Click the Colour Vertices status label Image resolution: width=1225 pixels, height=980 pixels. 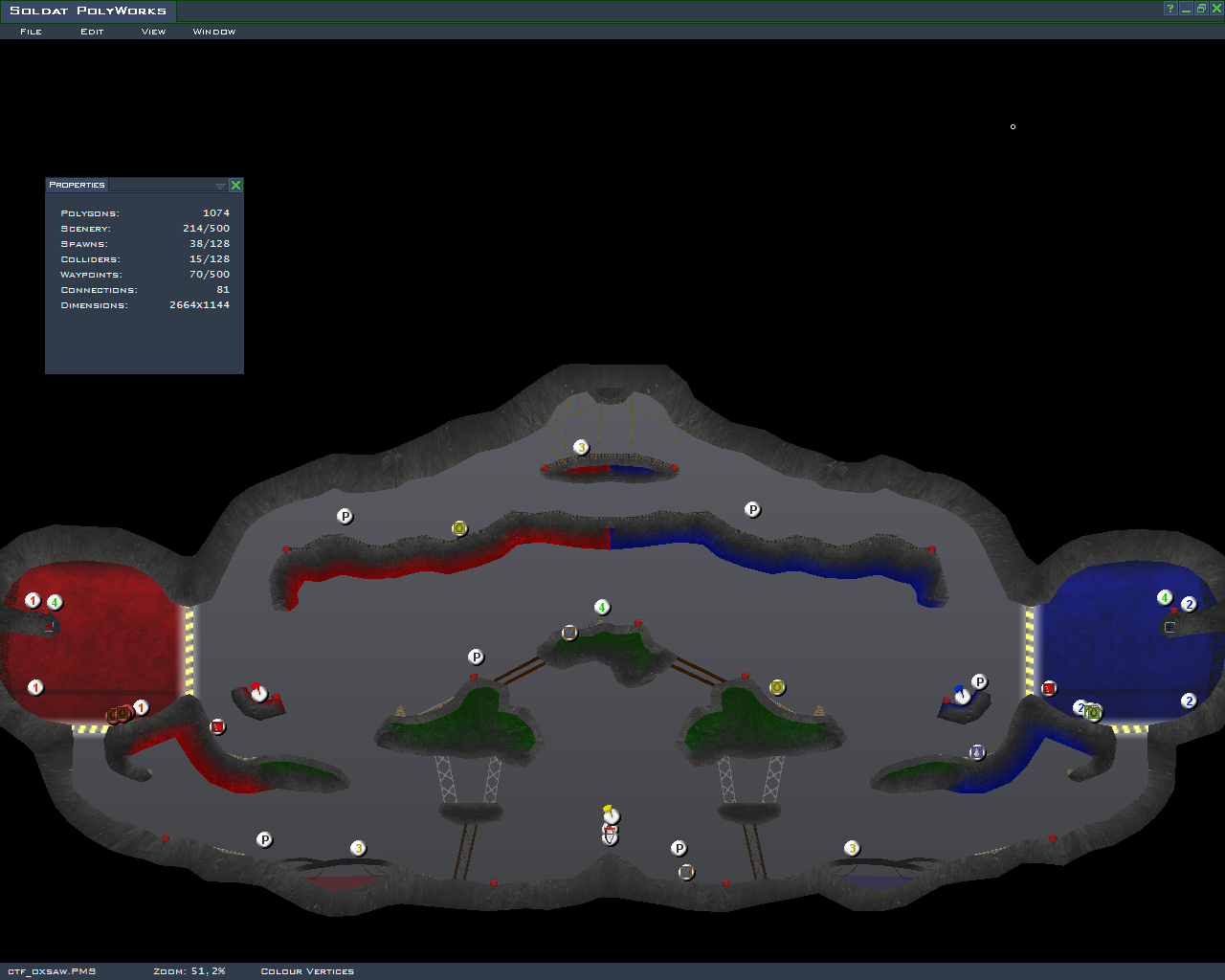(307, 971)
